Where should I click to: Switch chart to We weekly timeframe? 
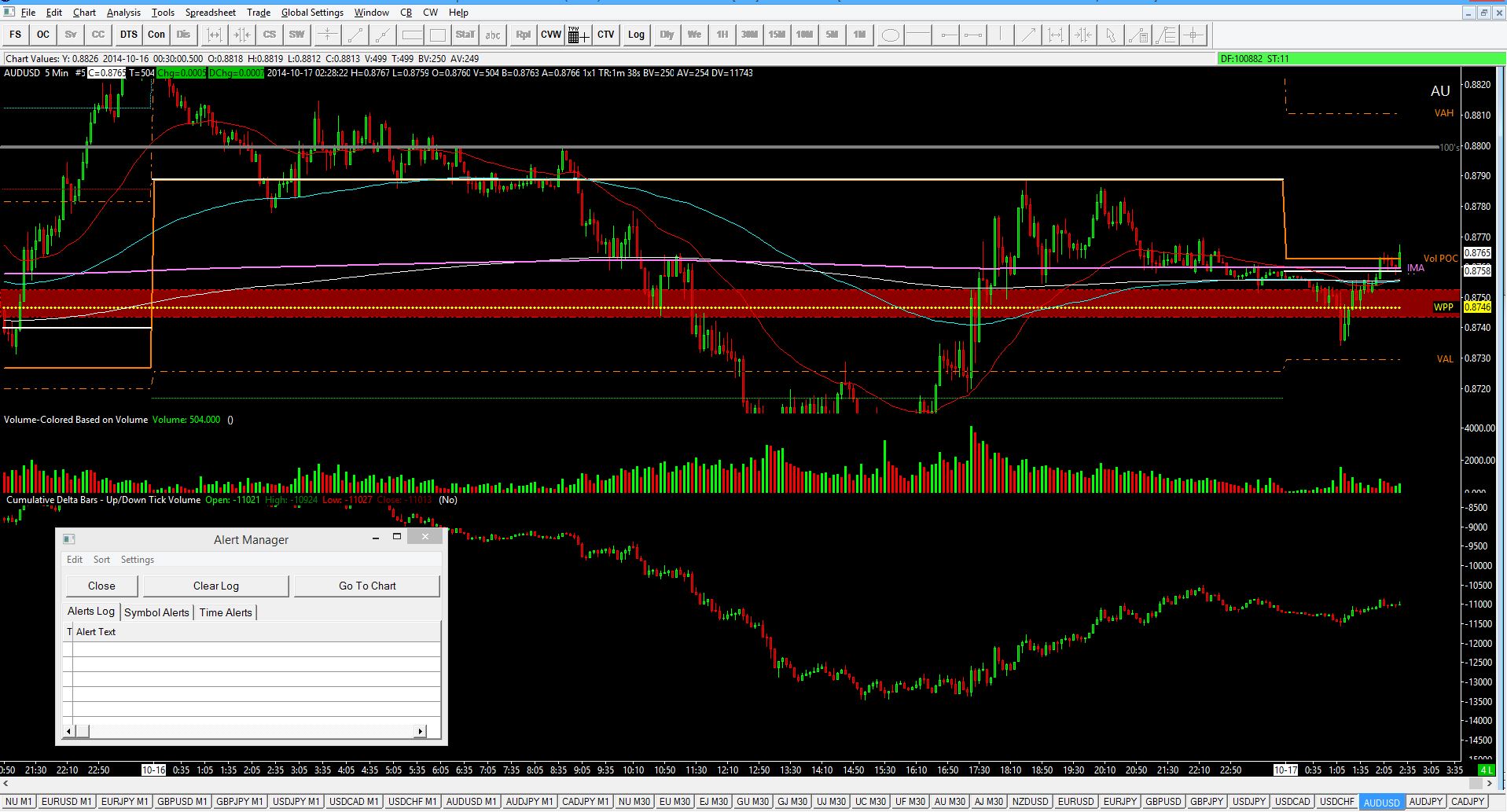(x=695, y=35)
